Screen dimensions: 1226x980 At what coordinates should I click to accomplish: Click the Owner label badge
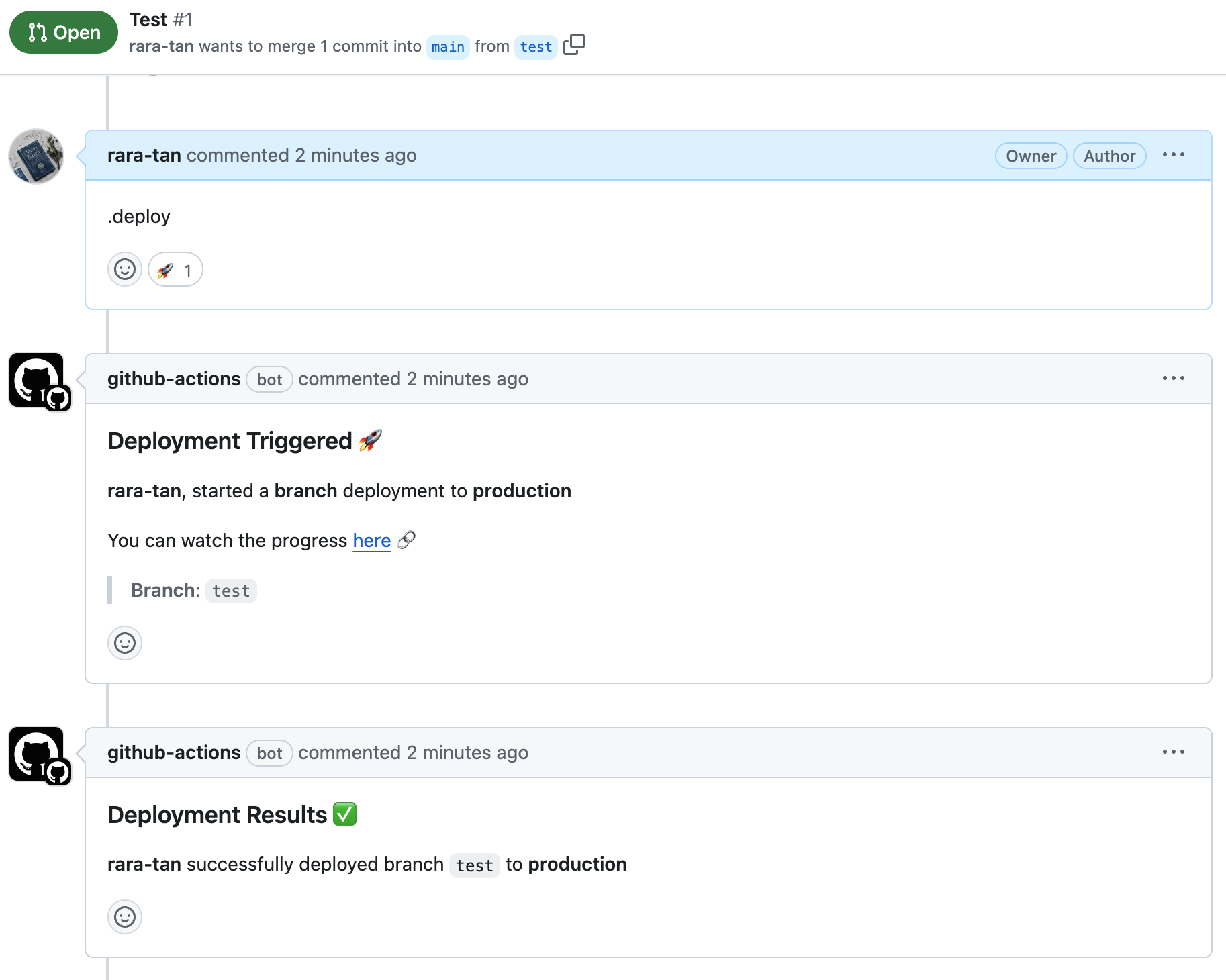coord(1031,155)
